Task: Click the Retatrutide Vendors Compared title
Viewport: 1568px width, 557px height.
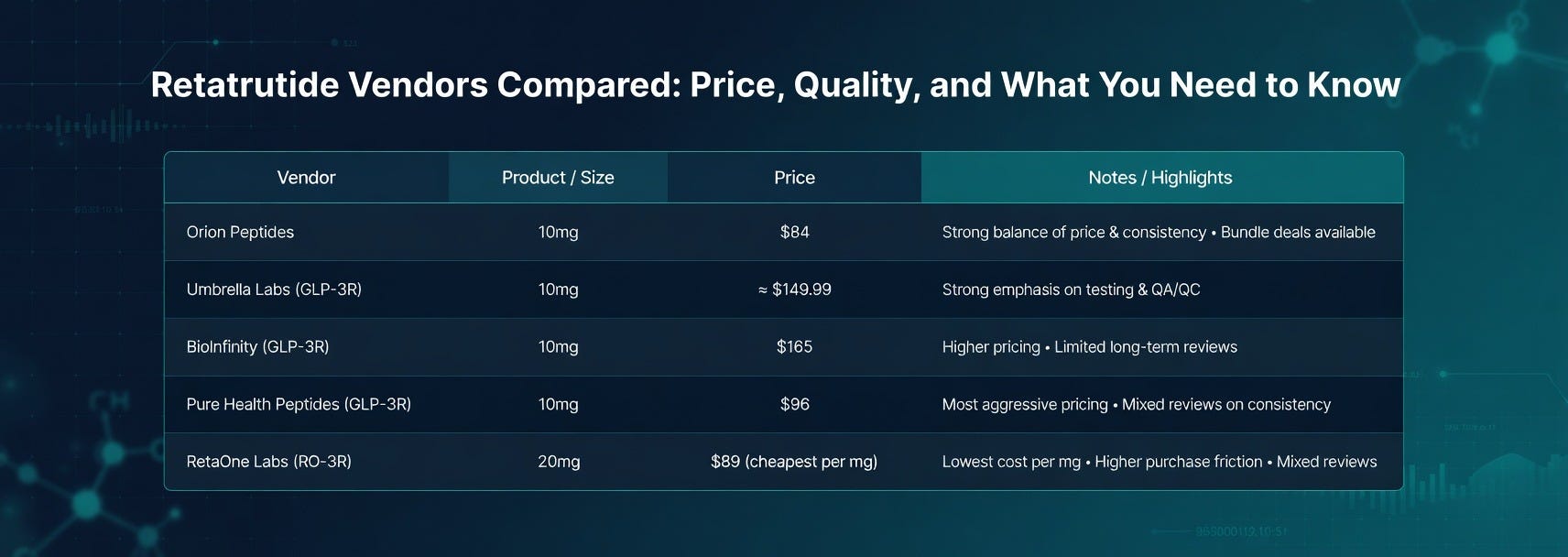Action: (x=775, y=85)
